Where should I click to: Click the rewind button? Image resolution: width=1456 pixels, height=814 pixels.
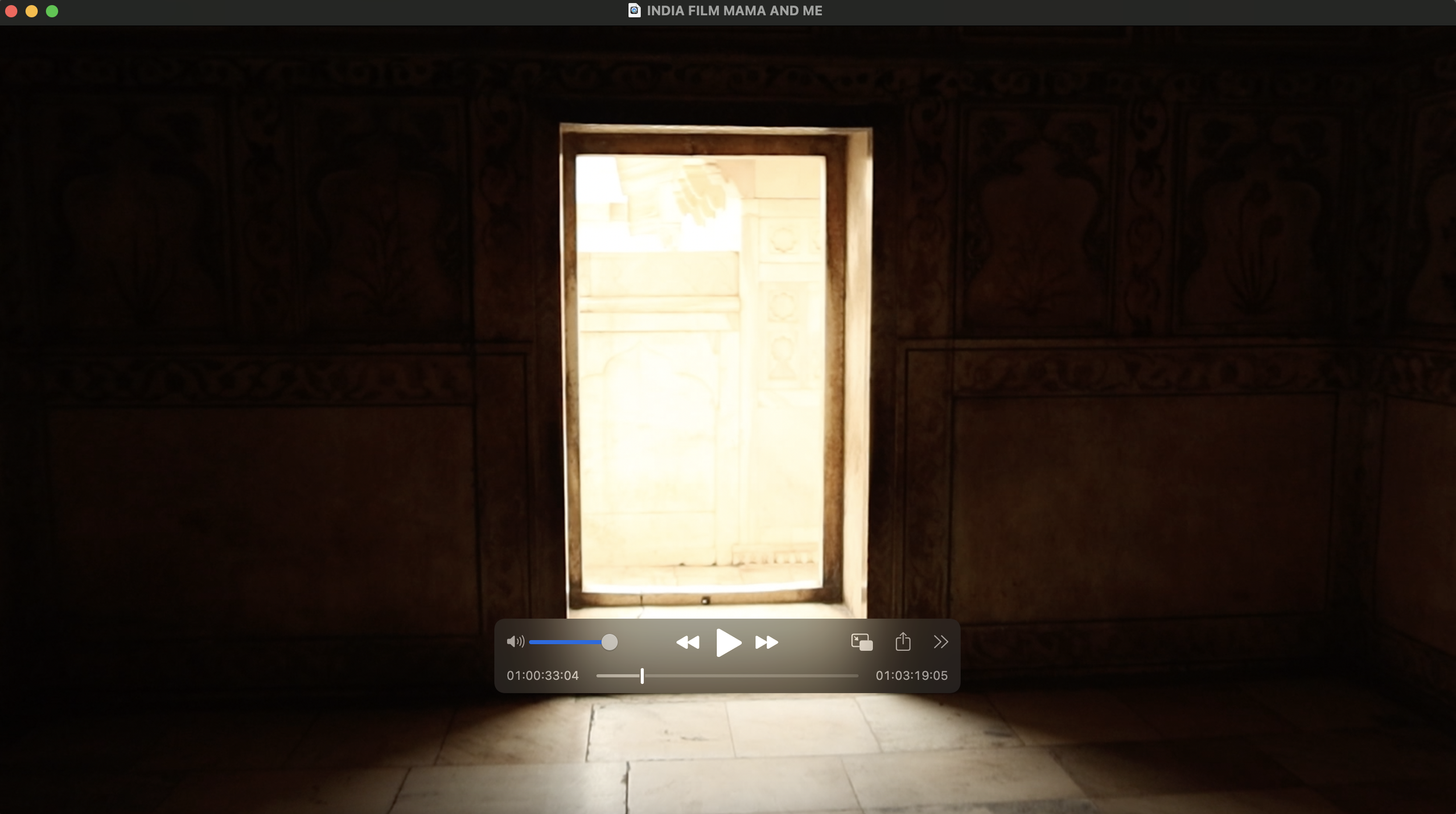pos(687,642)
